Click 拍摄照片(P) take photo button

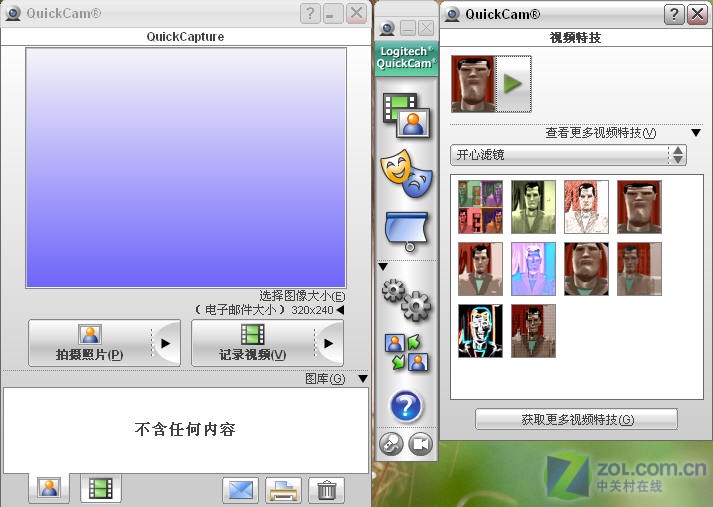[x=90, y=343]
